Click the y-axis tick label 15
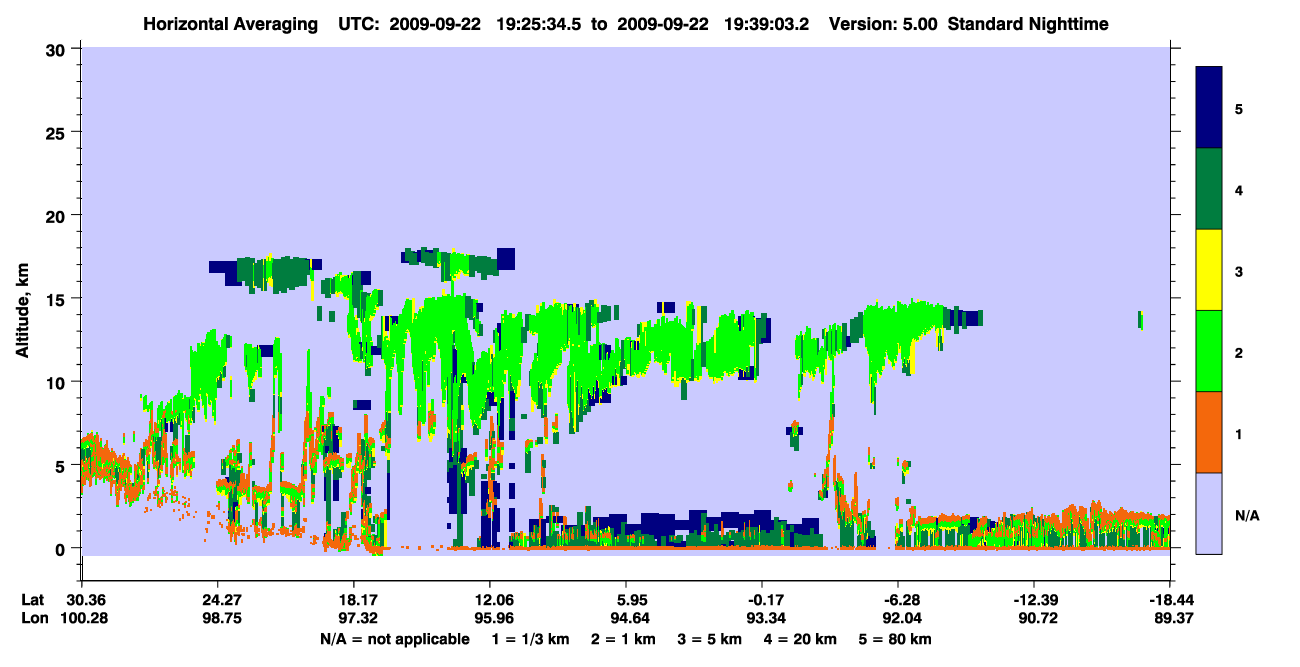1300x667 pixels. 58,299
